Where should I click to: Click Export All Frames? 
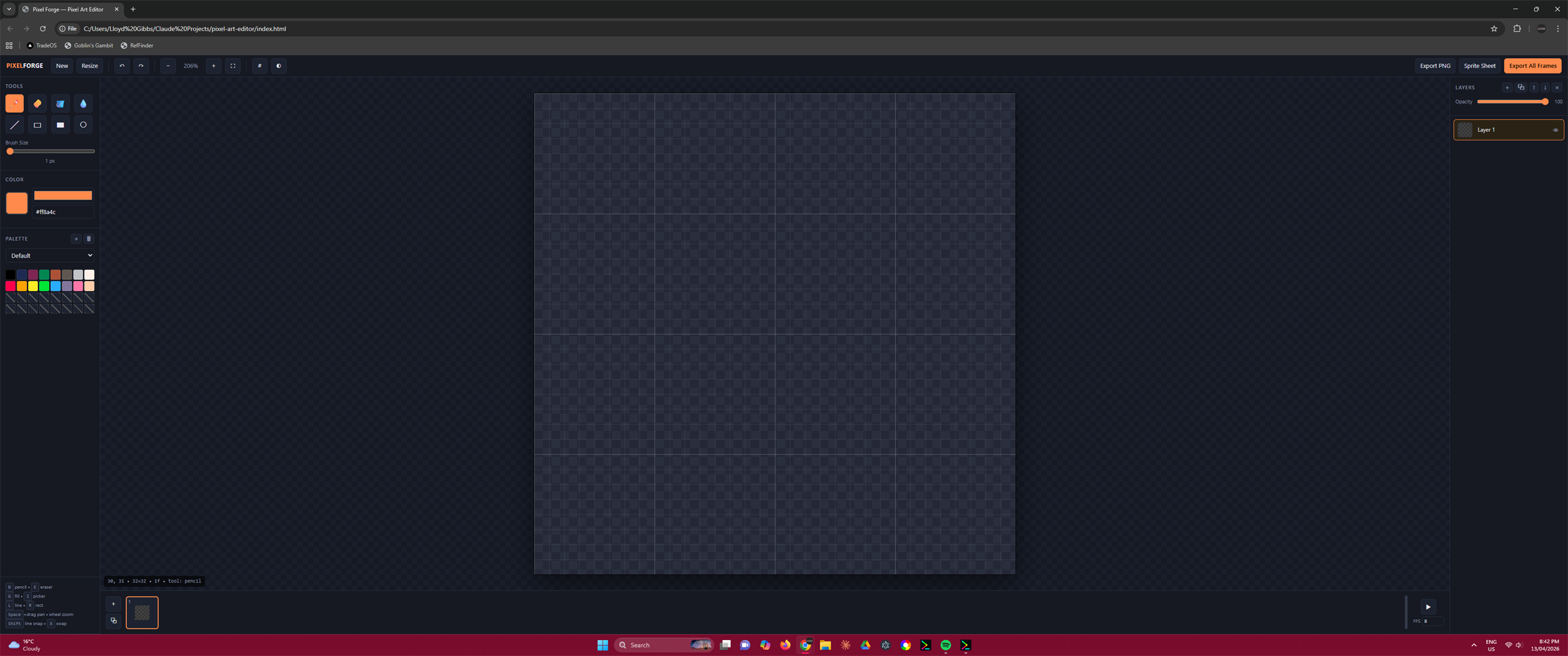point(1532,66)
